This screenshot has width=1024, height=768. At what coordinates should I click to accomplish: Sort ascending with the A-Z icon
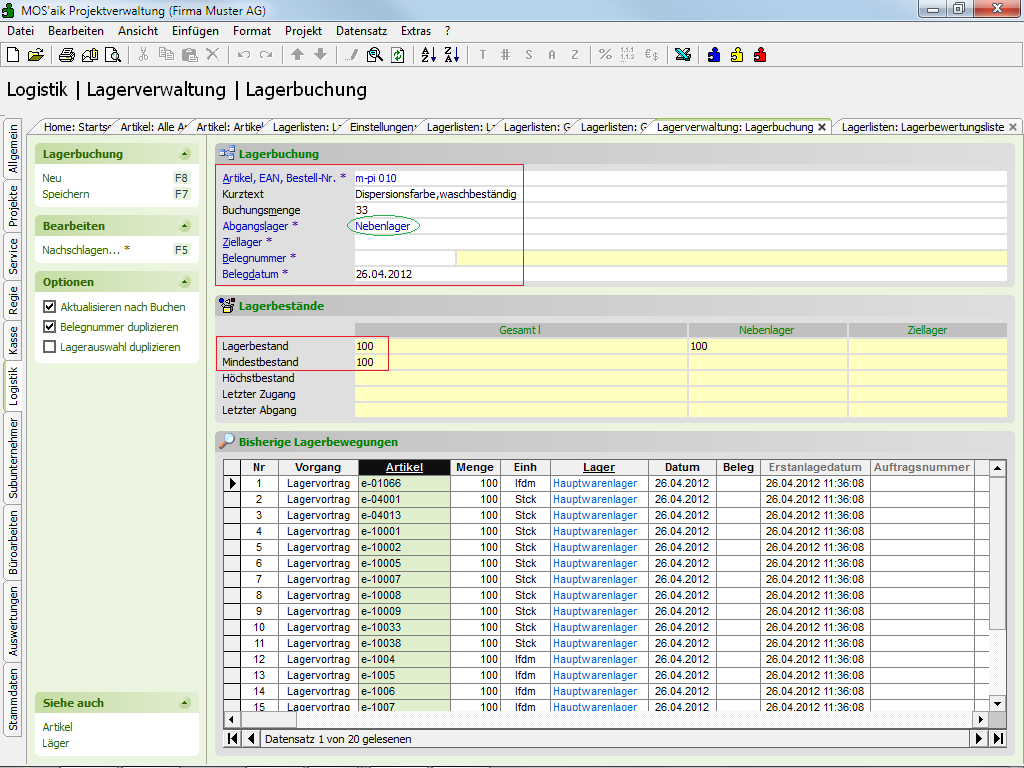pos(428,55)
